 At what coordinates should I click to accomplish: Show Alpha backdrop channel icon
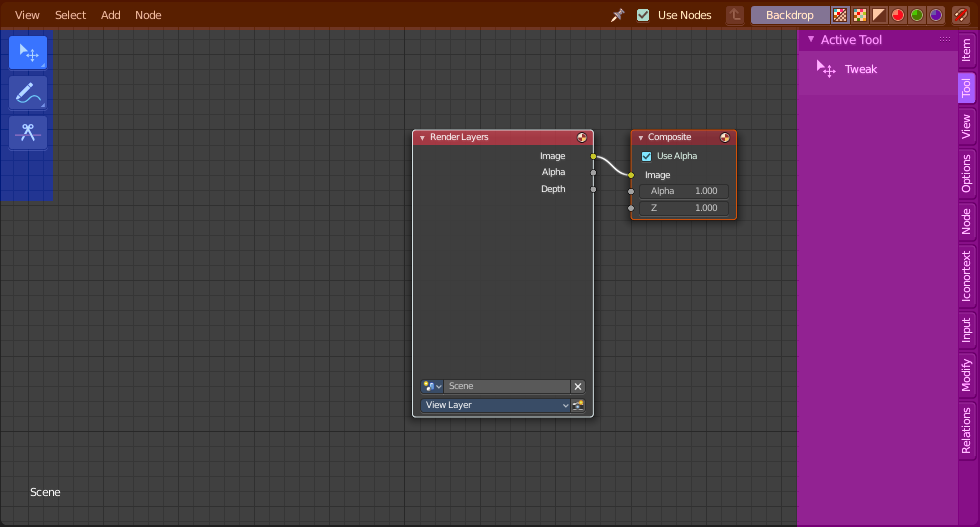pyautogui.click(x=879, y=15)
